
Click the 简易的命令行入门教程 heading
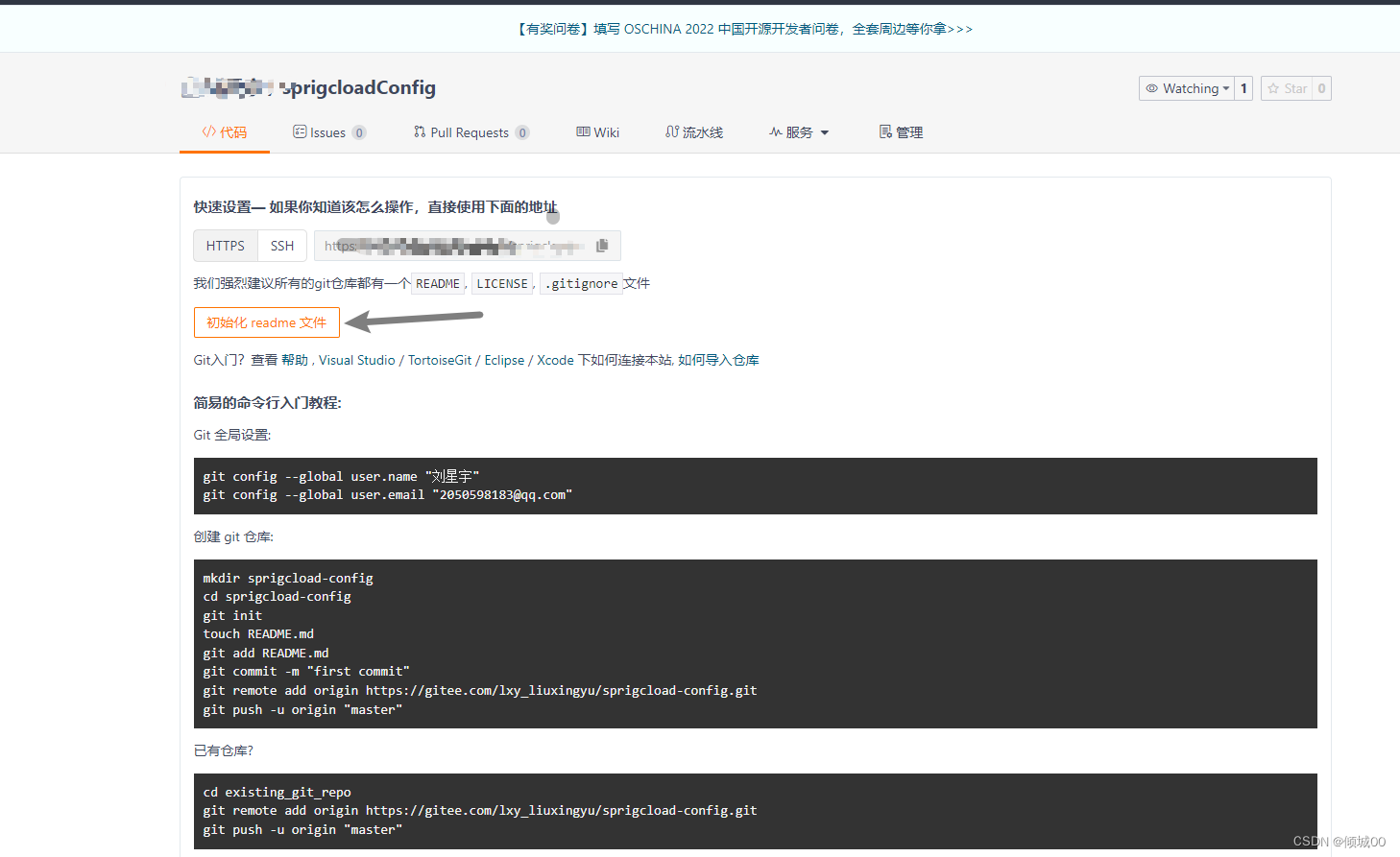[268, 402]
